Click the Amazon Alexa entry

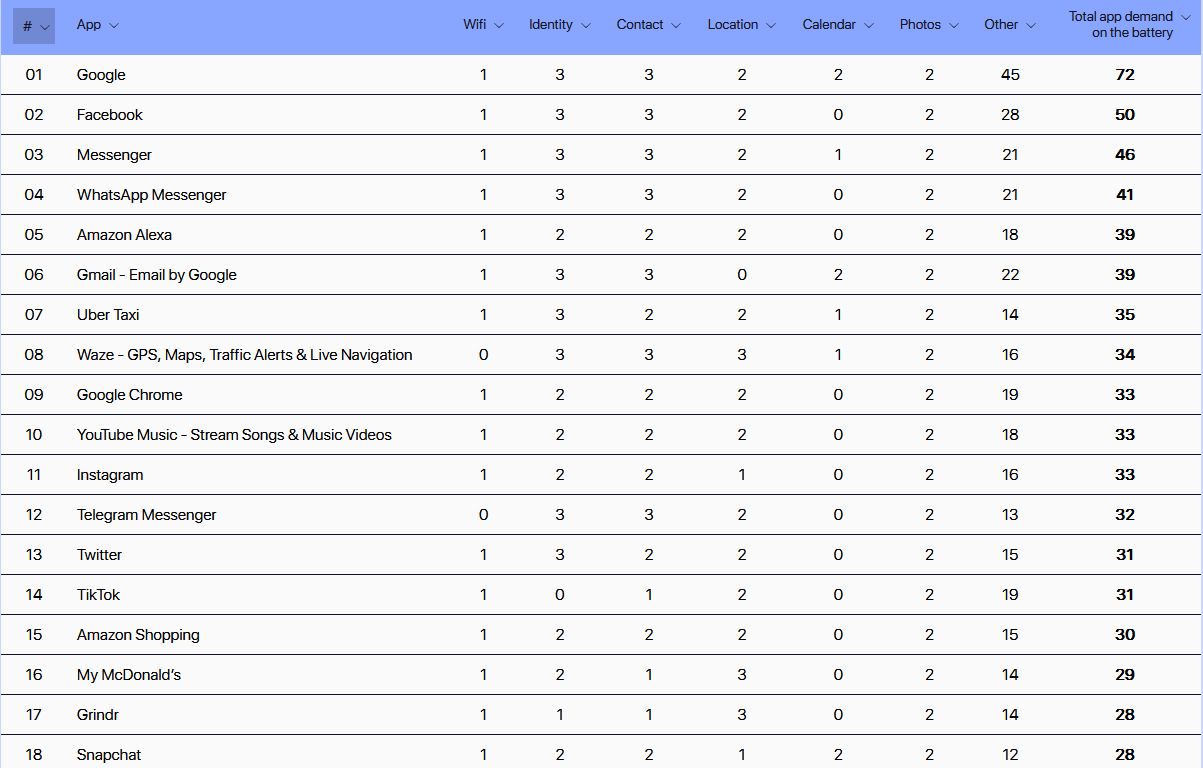coord(124,235)
